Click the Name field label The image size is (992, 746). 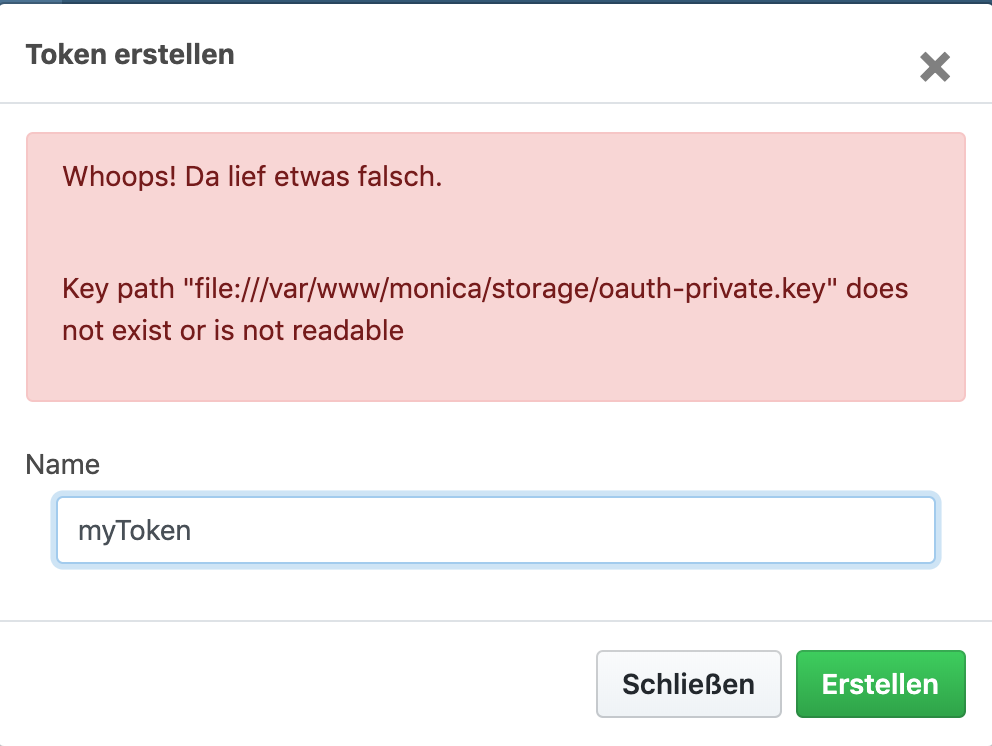pos(64,464)
